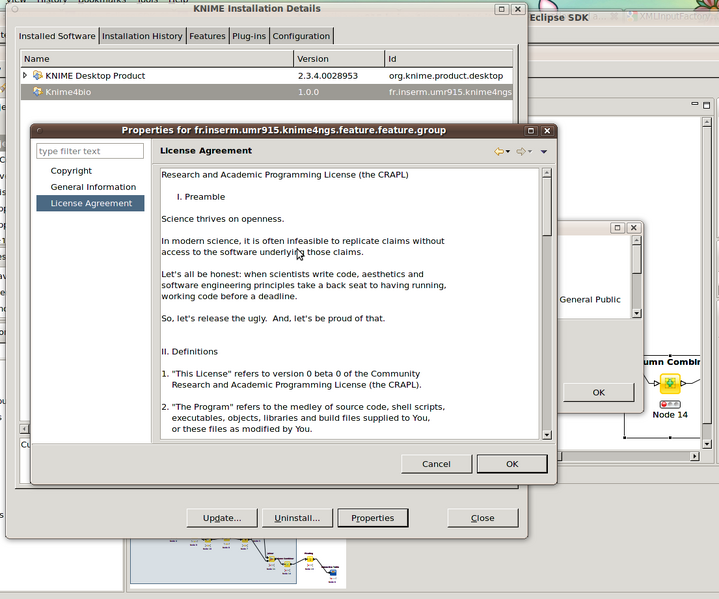Click the license text scrollbar thumb
The image size is (719, 599).
pyautogui.click(x=547, y=207)
